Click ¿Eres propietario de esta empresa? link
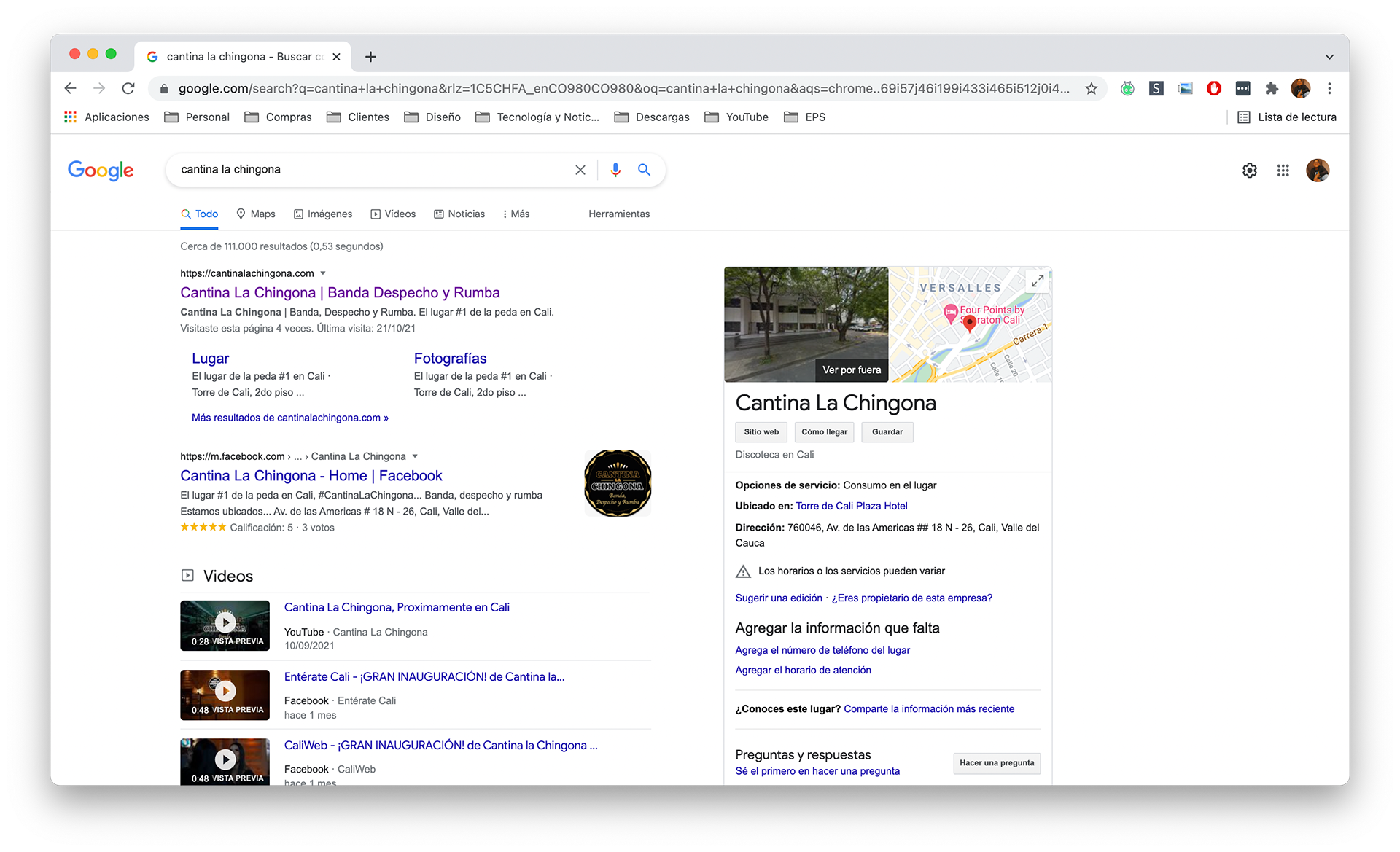Screen dimensions: 1400x852 pyautogui.click(x=911, y=598)
